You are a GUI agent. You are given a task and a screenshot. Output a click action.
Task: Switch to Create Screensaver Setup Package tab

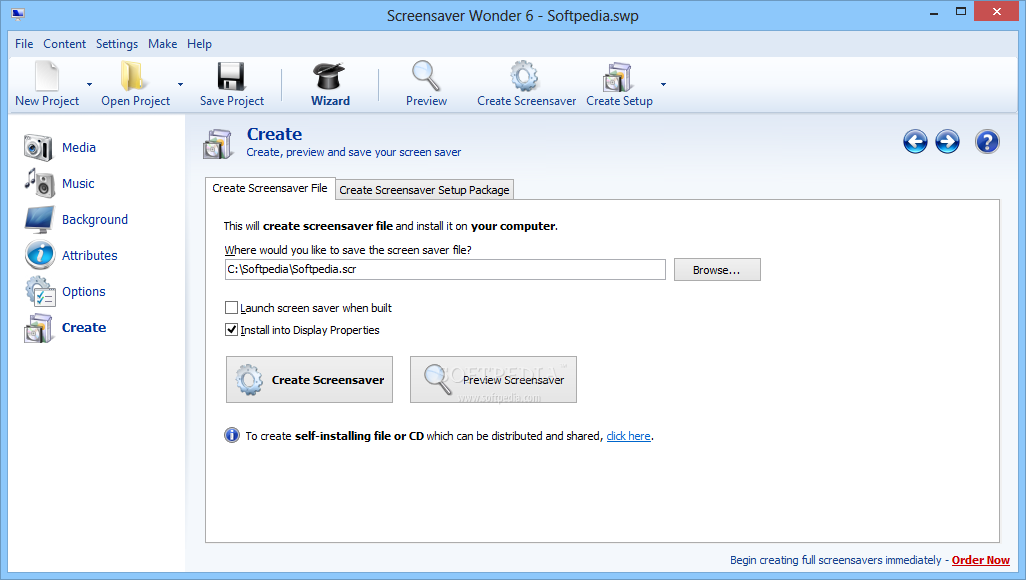pyautogui.click(x=424, y=190)
